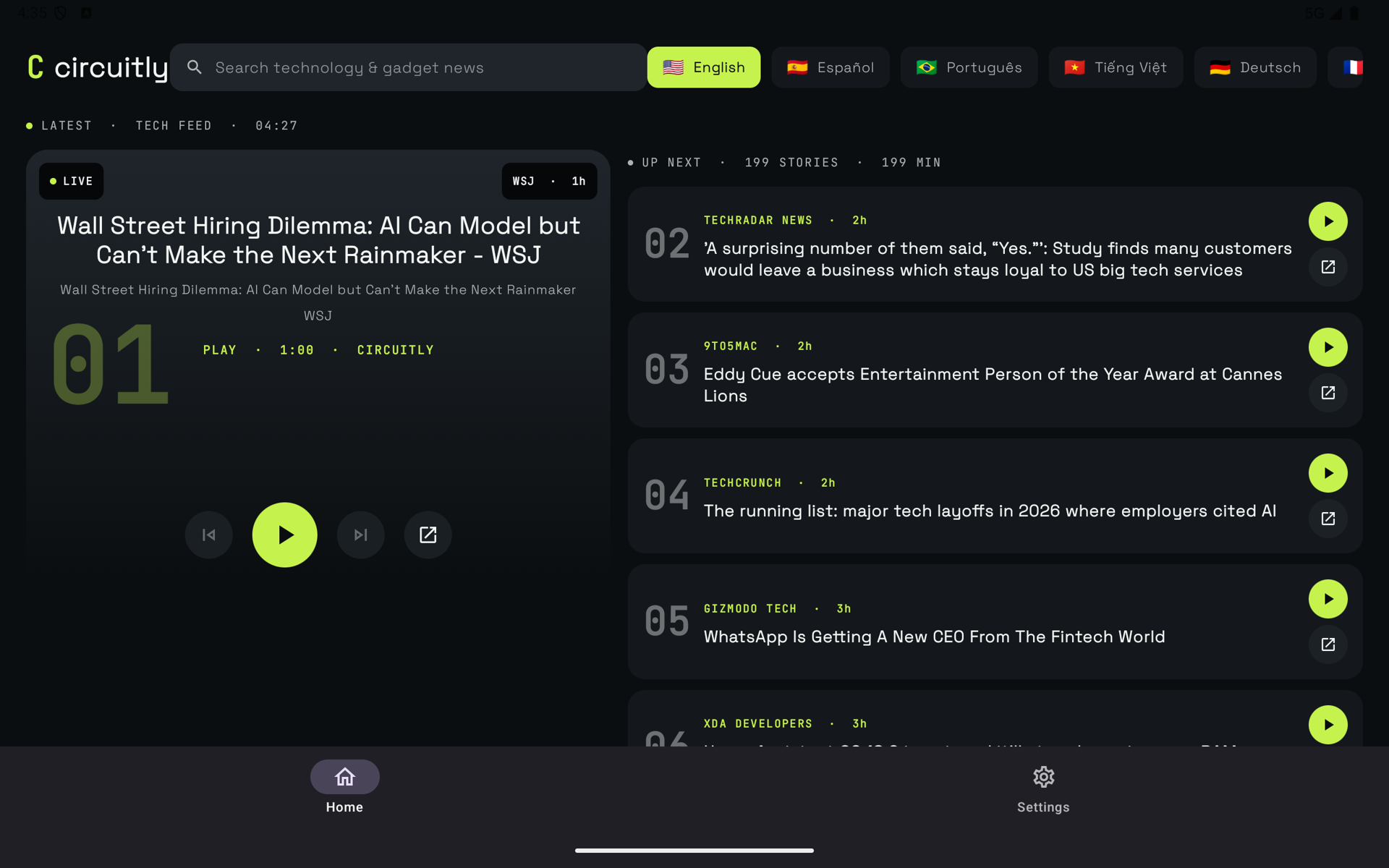The image size is (1389, 868).
Task: Click the '199 STORIES' count text
Action: (x=791, y=163)
